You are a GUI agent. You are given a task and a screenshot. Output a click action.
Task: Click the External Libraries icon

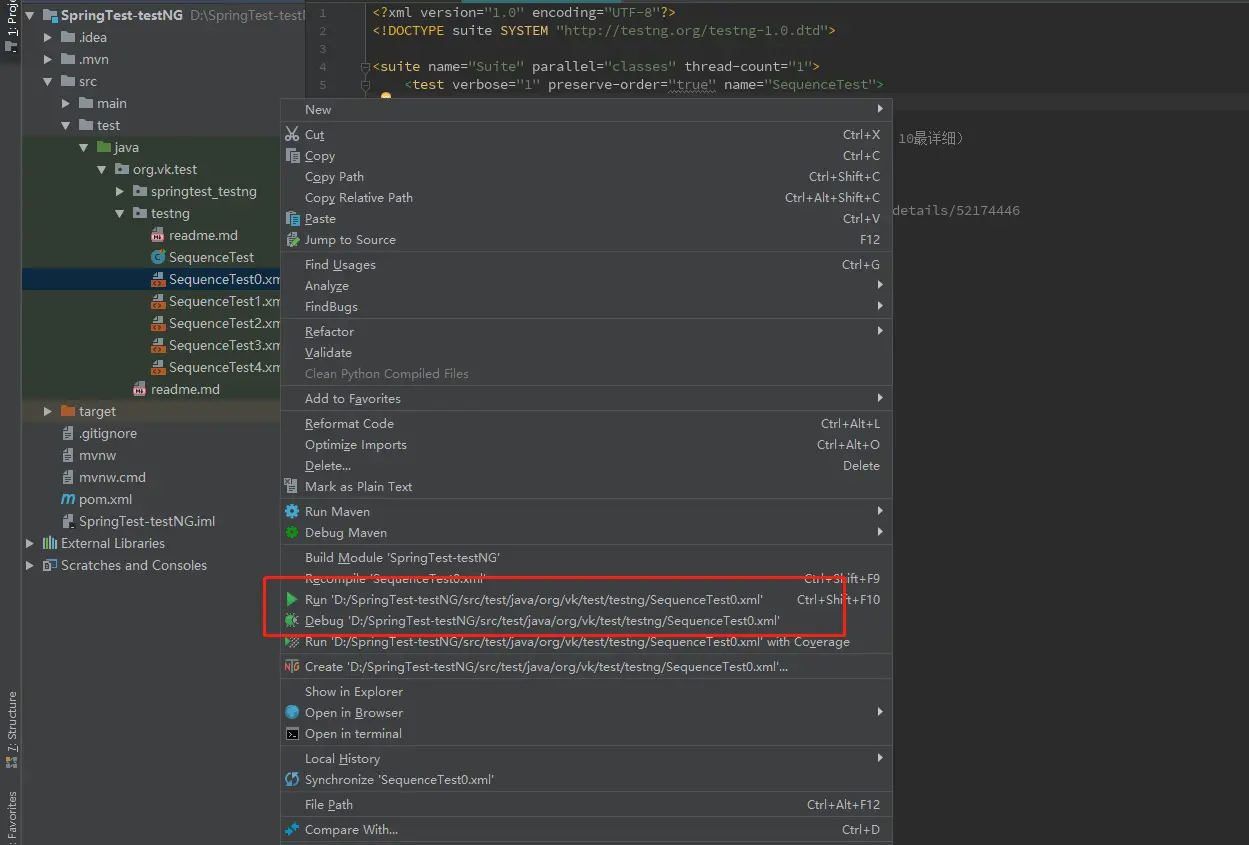point(50,543)
